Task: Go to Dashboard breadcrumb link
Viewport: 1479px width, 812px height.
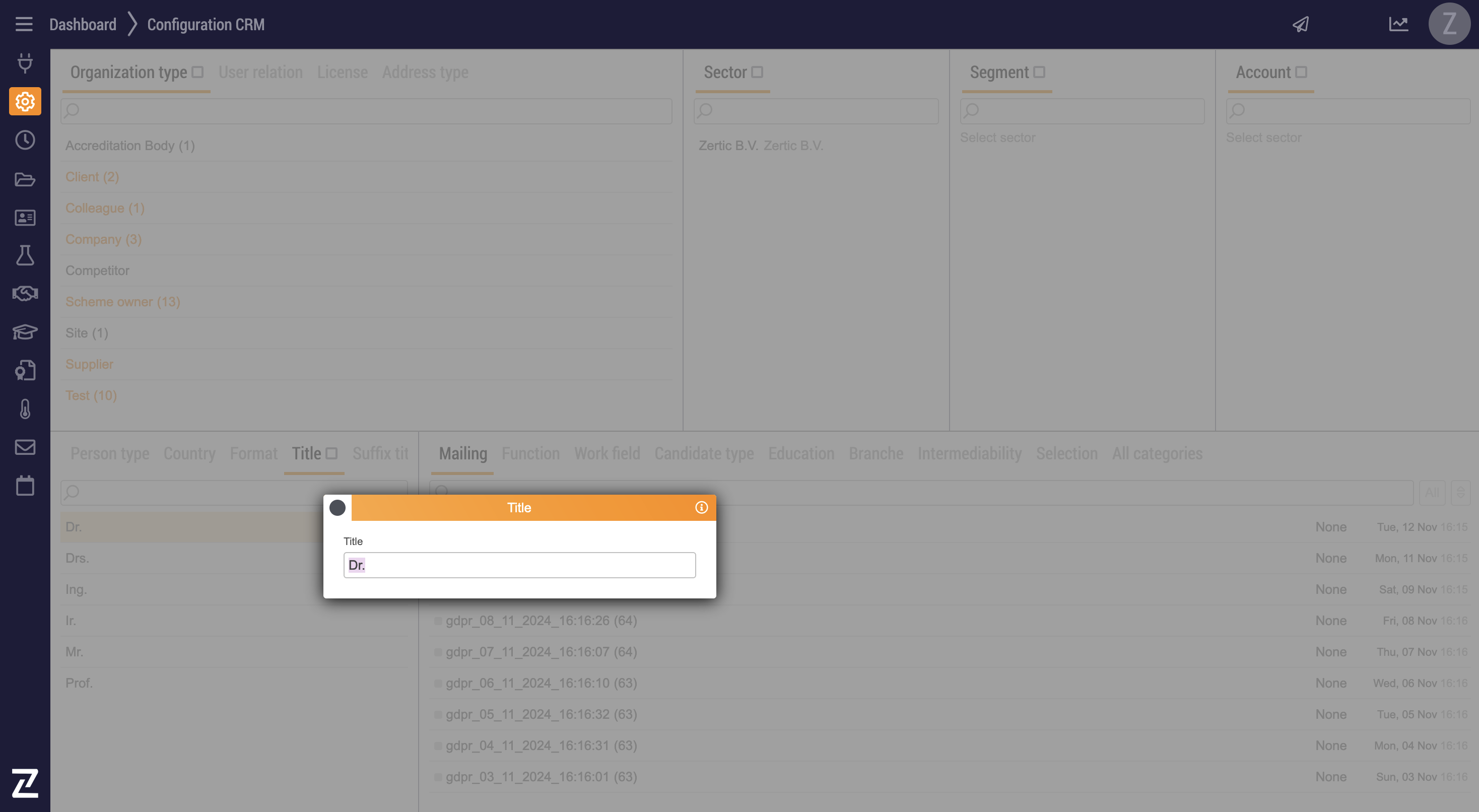Action: (83, 24)
